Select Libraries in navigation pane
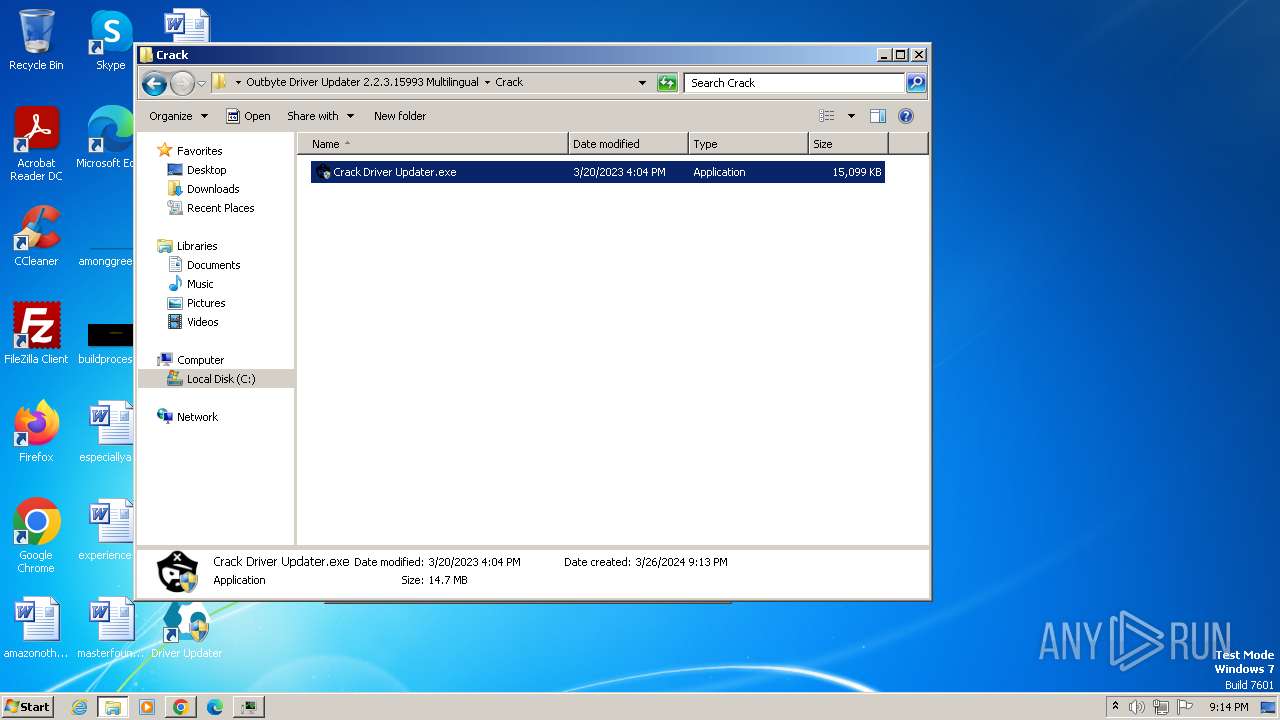The width and height of the screenshot is (1280, 720). [x=197, y=246]
